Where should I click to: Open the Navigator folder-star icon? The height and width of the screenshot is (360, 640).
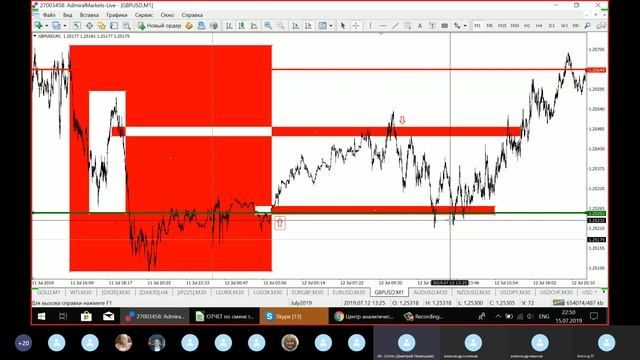coord(102,26)
